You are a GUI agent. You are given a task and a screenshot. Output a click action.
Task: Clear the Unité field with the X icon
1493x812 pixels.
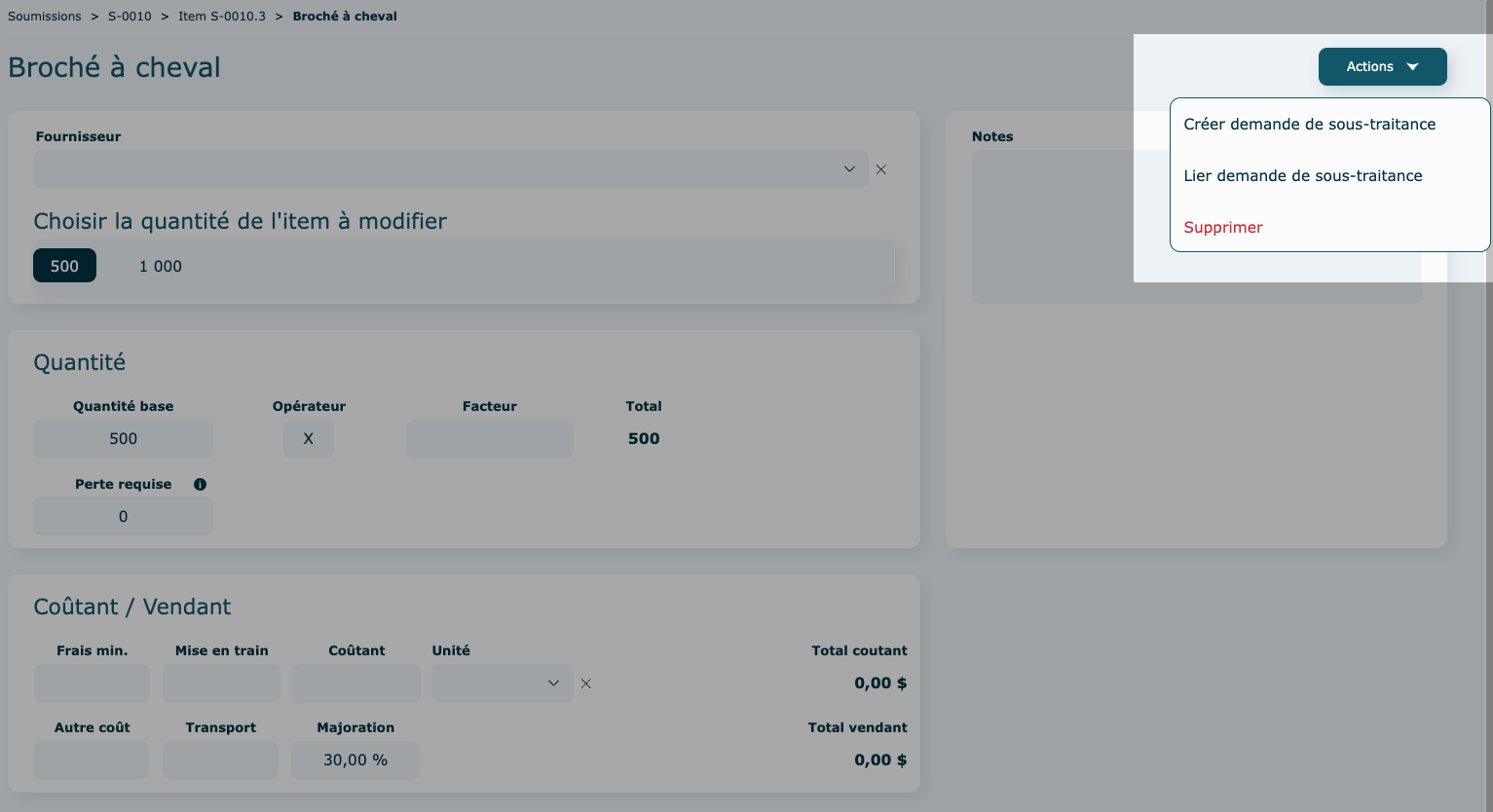click(x=585, y=683)
